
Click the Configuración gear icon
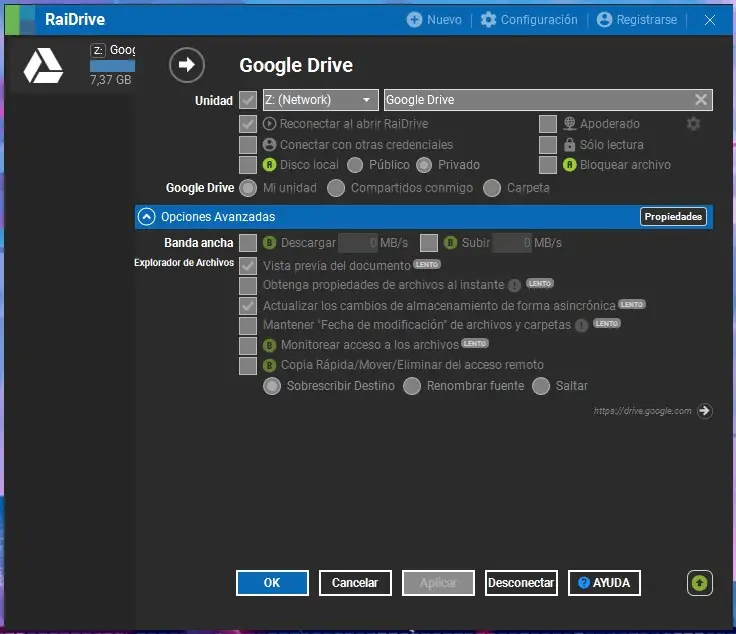point(488,20)
